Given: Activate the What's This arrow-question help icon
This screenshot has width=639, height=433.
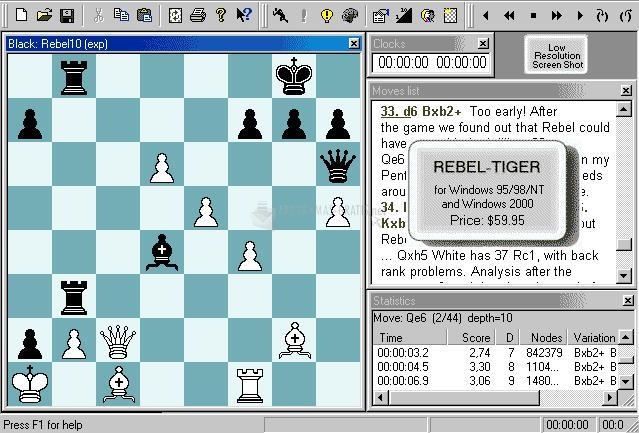Looking at the screenshot, I should [244, 15].
